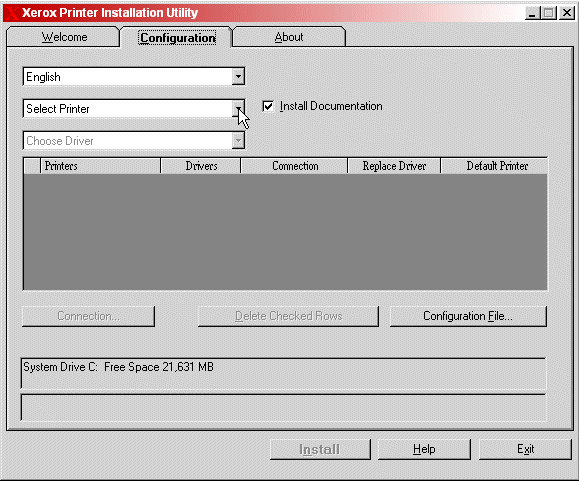Click the Printers column header
Image resolution: width=579 pixels, height=481 pixels.
(100, 166)
